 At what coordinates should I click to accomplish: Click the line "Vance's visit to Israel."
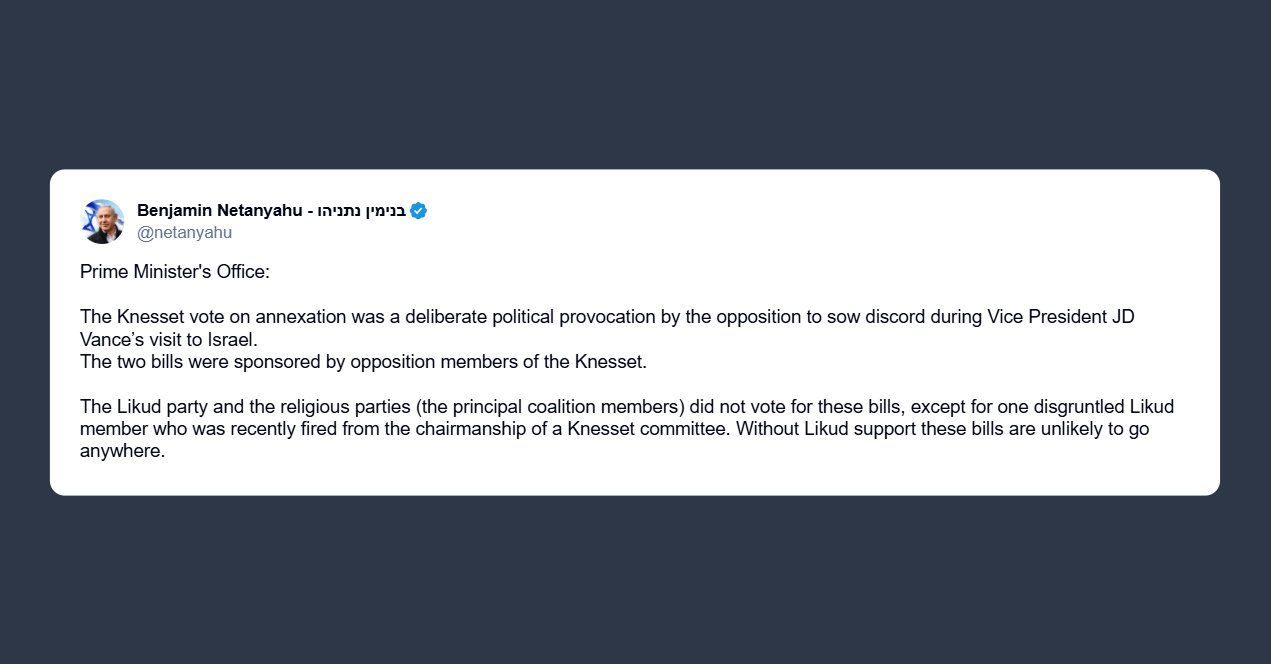click(169, 339)
